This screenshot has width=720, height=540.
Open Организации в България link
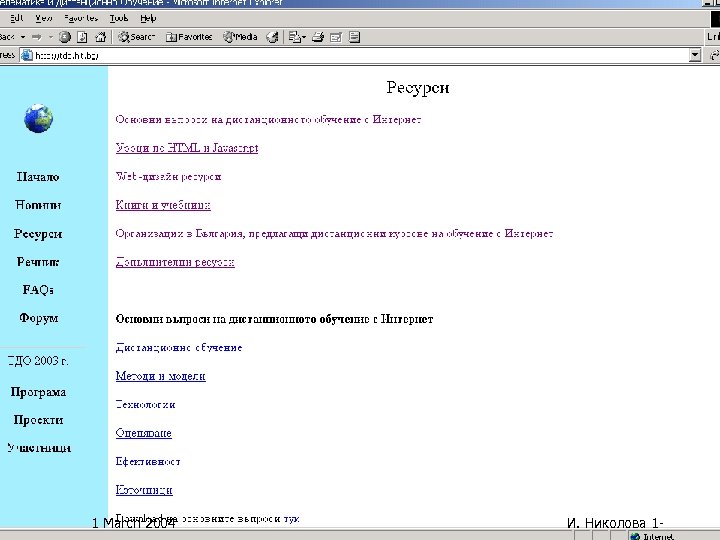[x=334, y=234]
